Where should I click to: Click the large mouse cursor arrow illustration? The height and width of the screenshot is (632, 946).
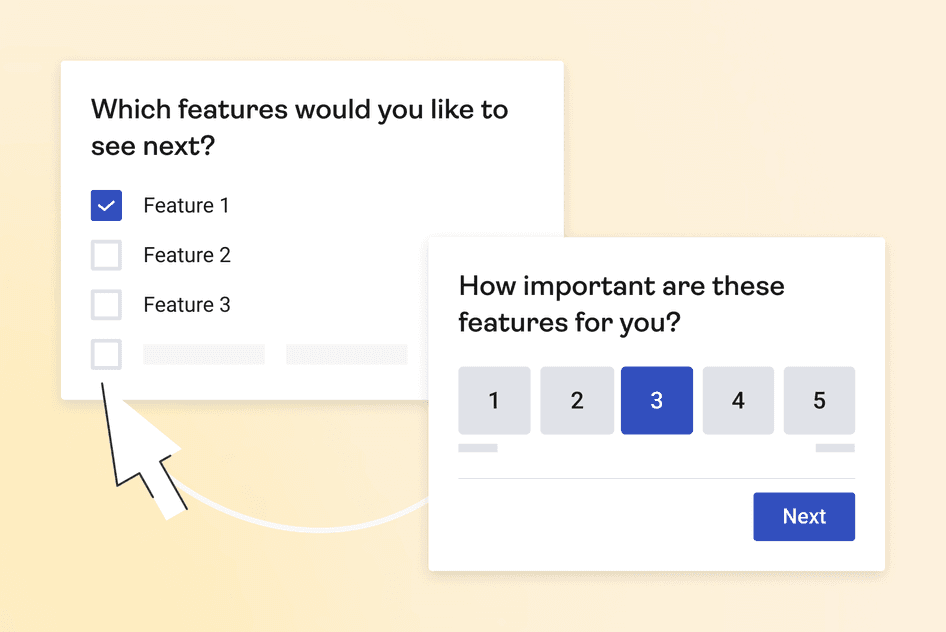point(143,457)
